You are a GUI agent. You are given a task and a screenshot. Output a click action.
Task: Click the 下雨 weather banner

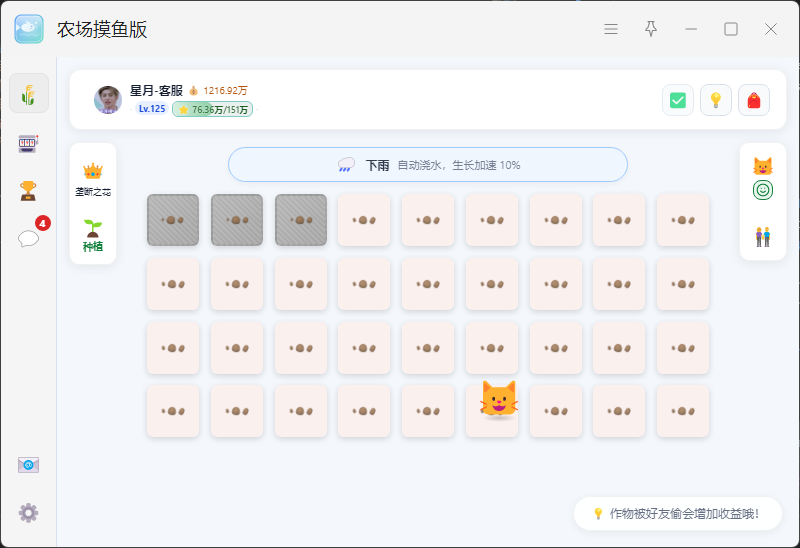pyautogui.click(x=428, y=165)
